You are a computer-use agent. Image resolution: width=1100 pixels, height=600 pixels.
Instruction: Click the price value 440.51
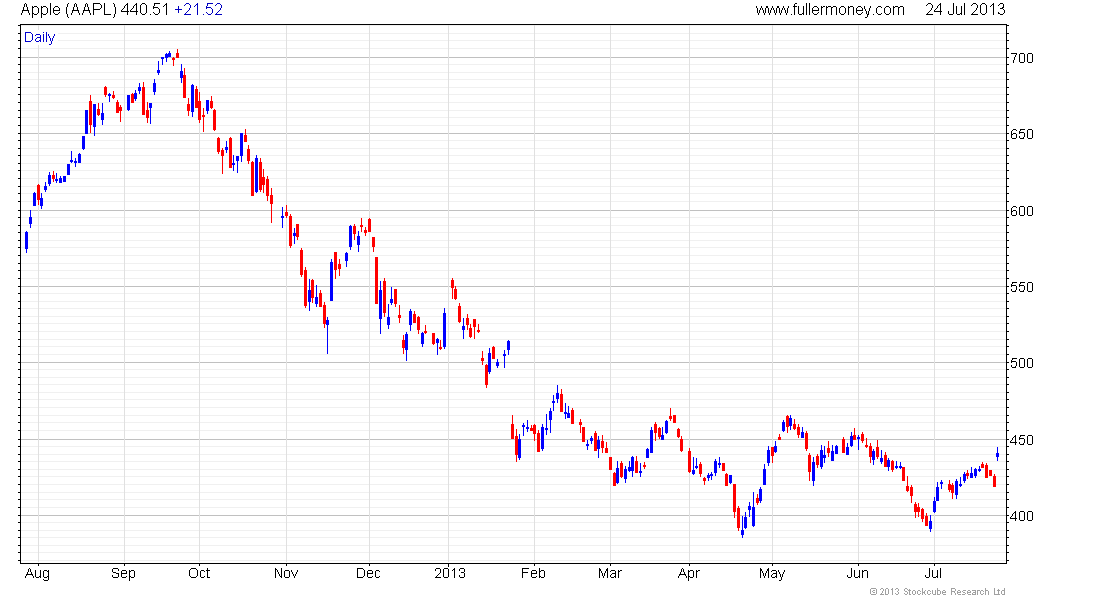[x=145, y=10]
